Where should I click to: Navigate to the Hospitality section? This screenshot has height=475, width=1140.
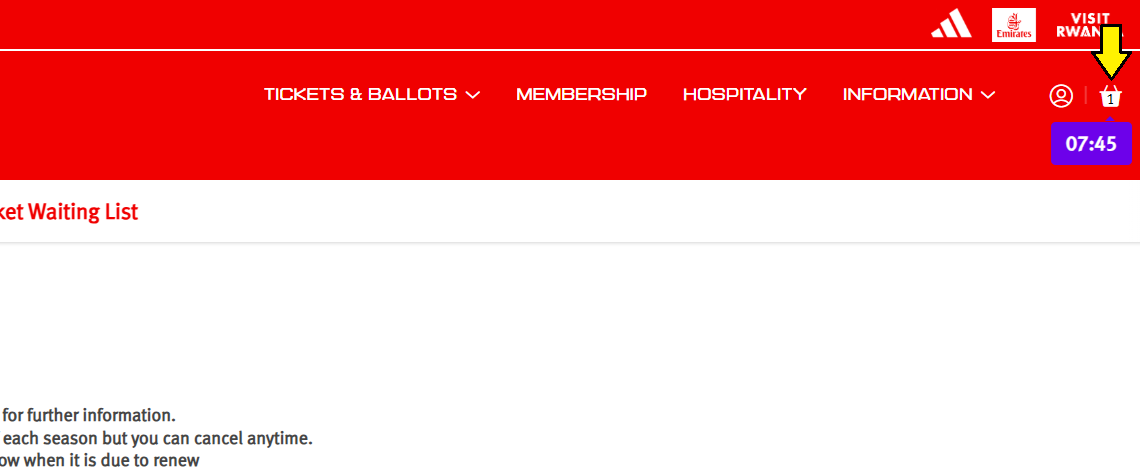(x=744, y=94)
